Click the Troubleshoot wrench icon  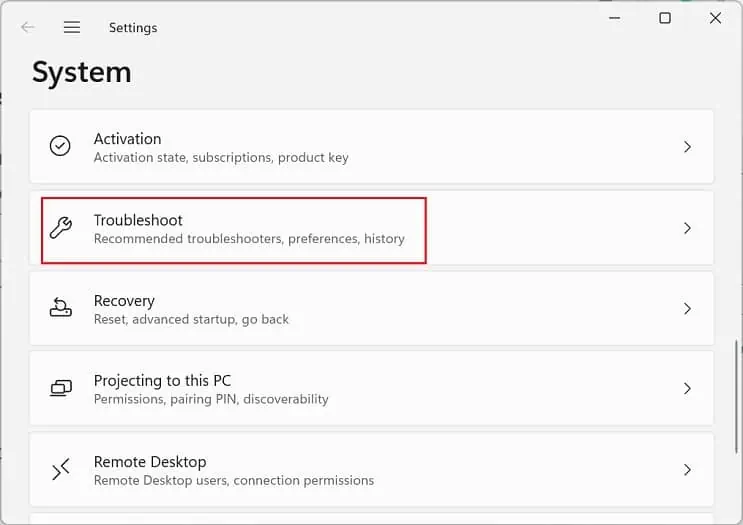[x=61, y=228]
